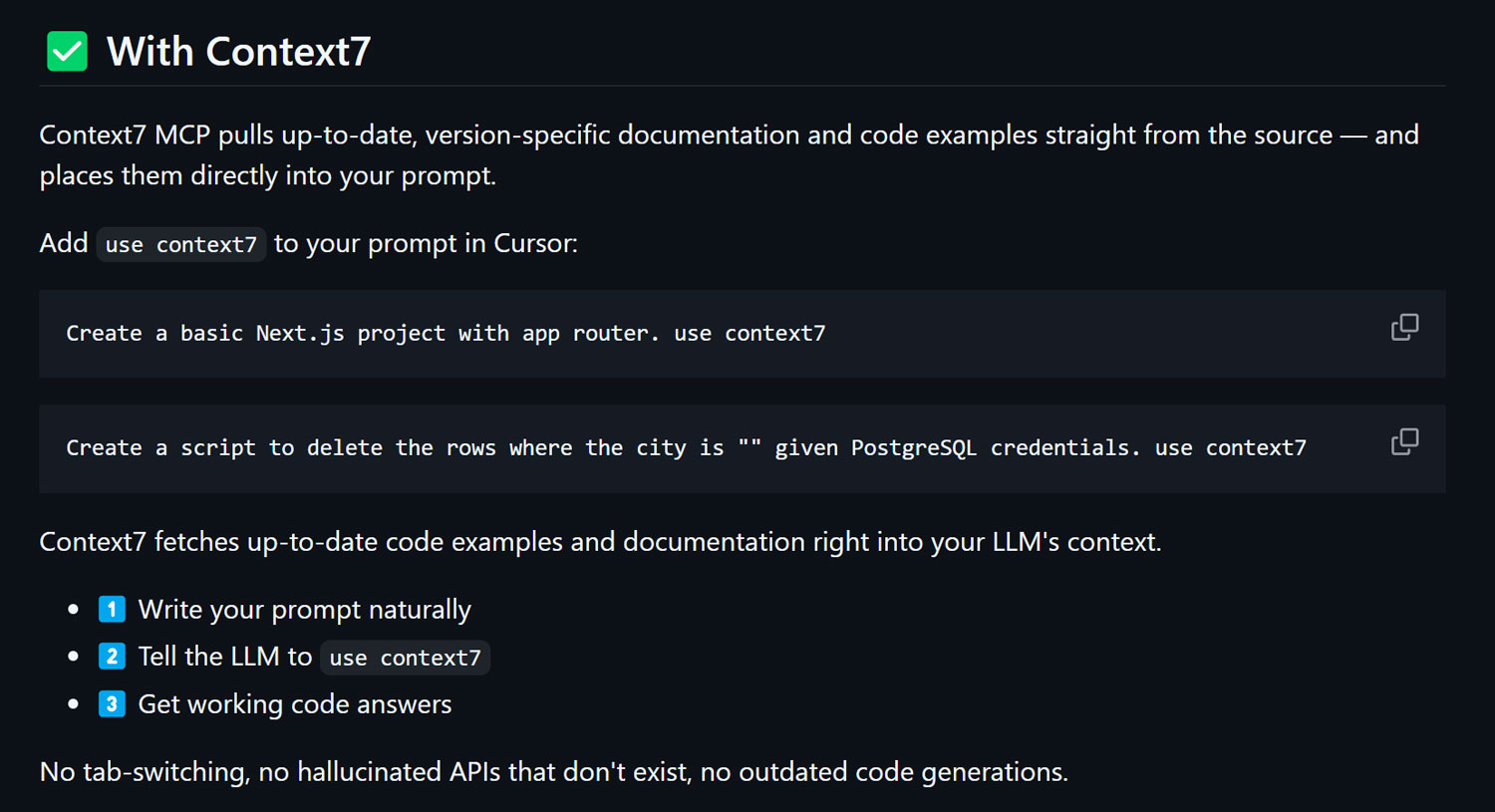Click the blue number 2 icon
The image size is (1495, 812).
pos(112,656)
